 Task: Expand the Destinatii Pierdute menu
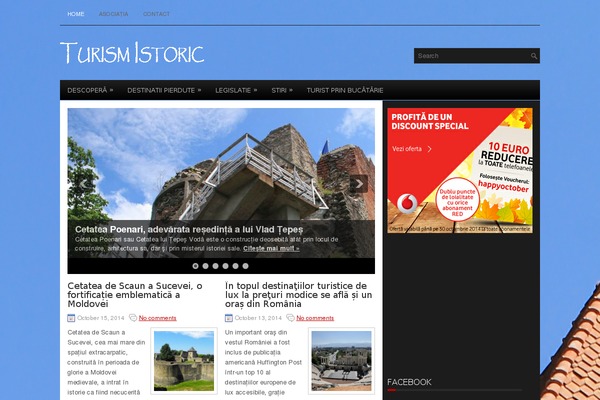[x=164, y=90]
